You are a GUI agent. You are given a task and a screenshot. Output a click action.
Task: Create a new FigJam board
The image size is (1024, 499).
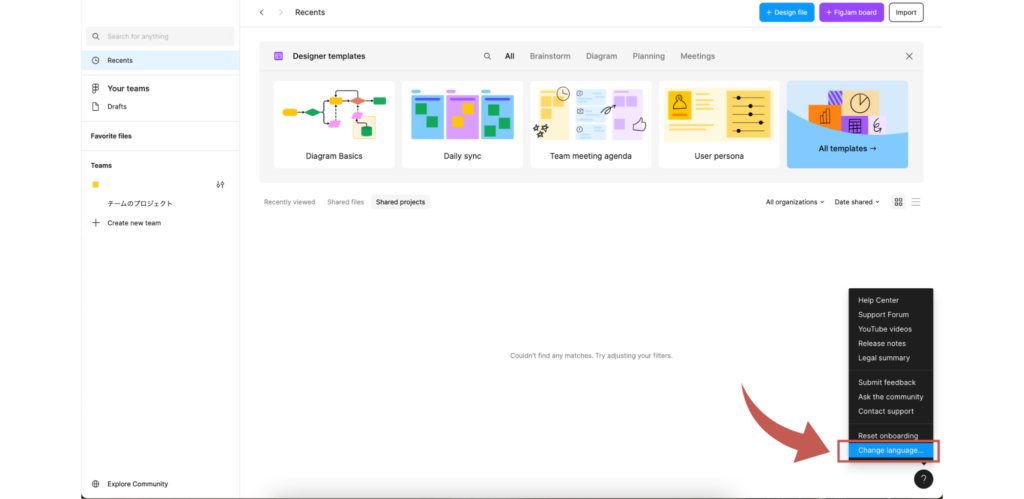(851, 12)
